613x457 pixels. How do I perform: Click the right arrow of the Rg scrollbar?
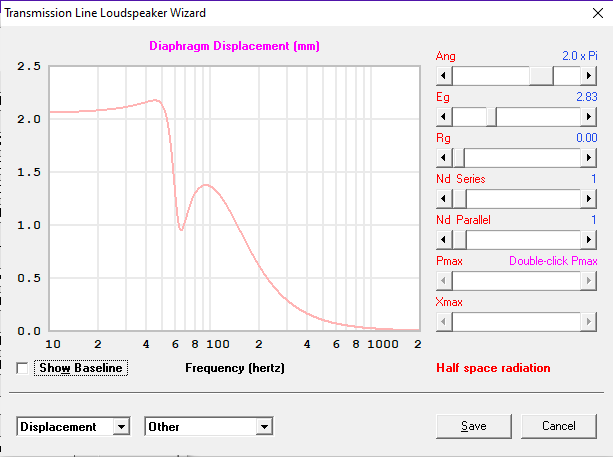tap(588, 158)
